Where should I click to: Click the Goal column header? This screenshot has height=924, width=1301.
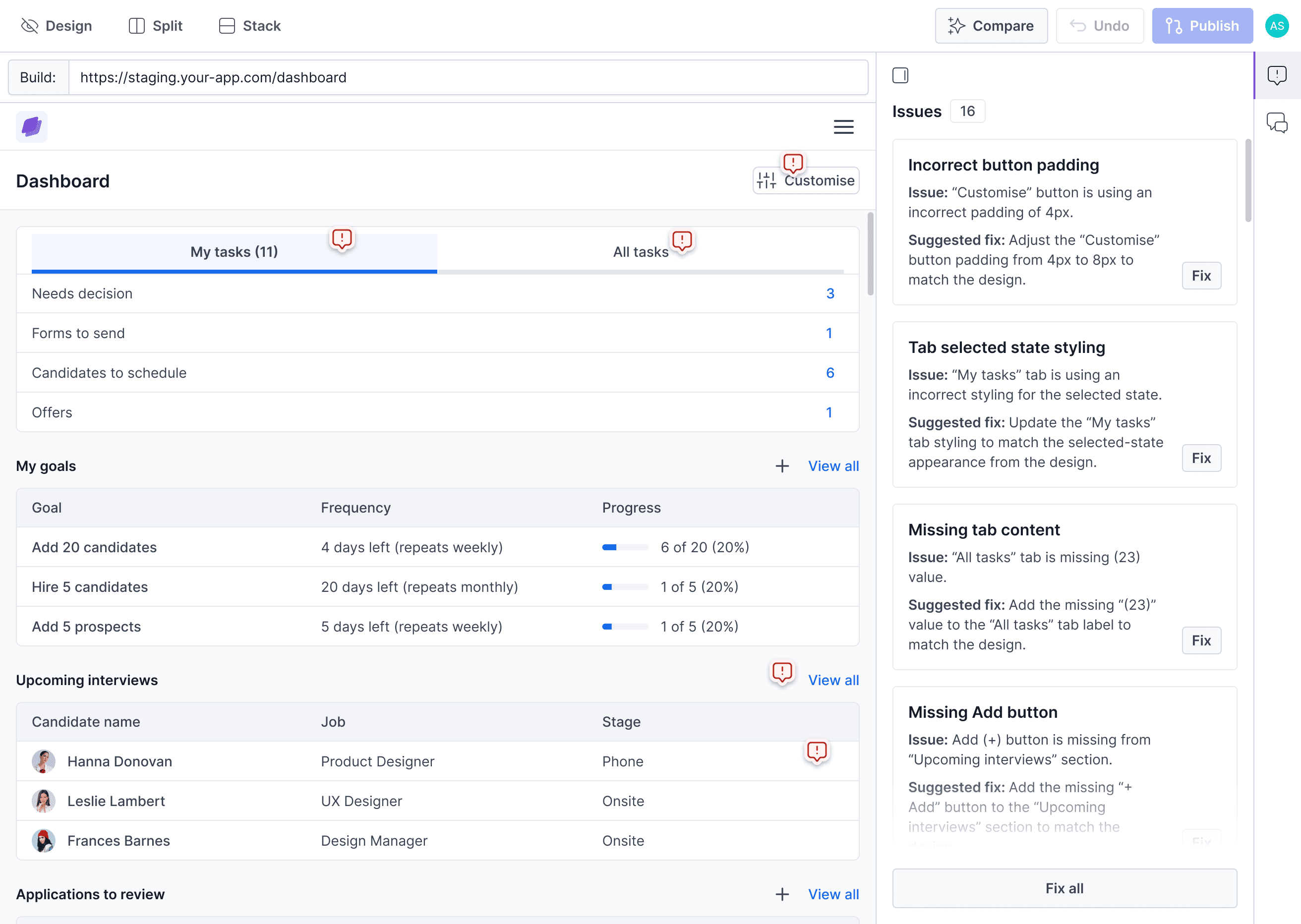pyautogui.click(x=47, y=508)
